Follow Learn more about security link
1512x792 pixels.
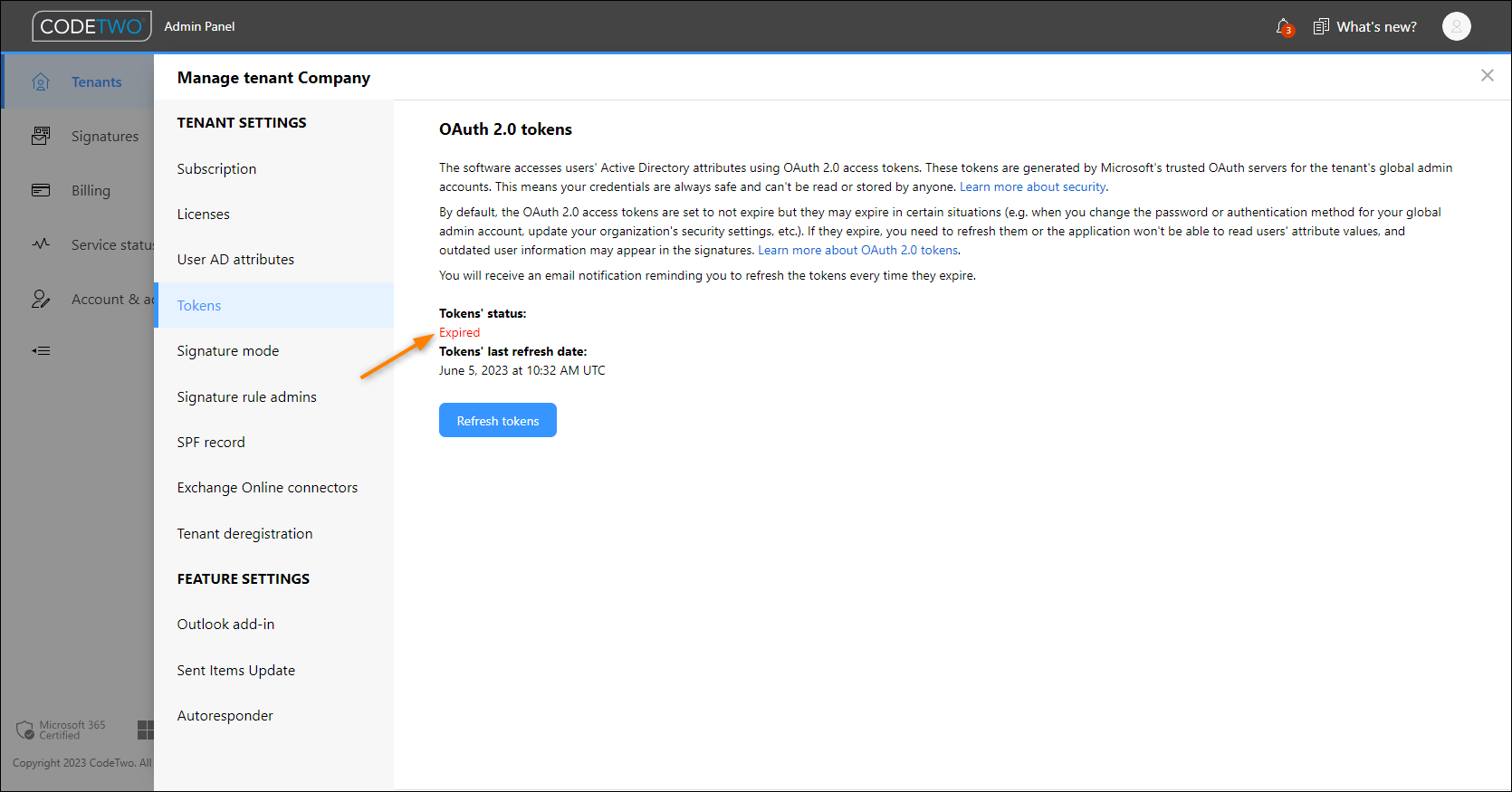[1032, 187]
